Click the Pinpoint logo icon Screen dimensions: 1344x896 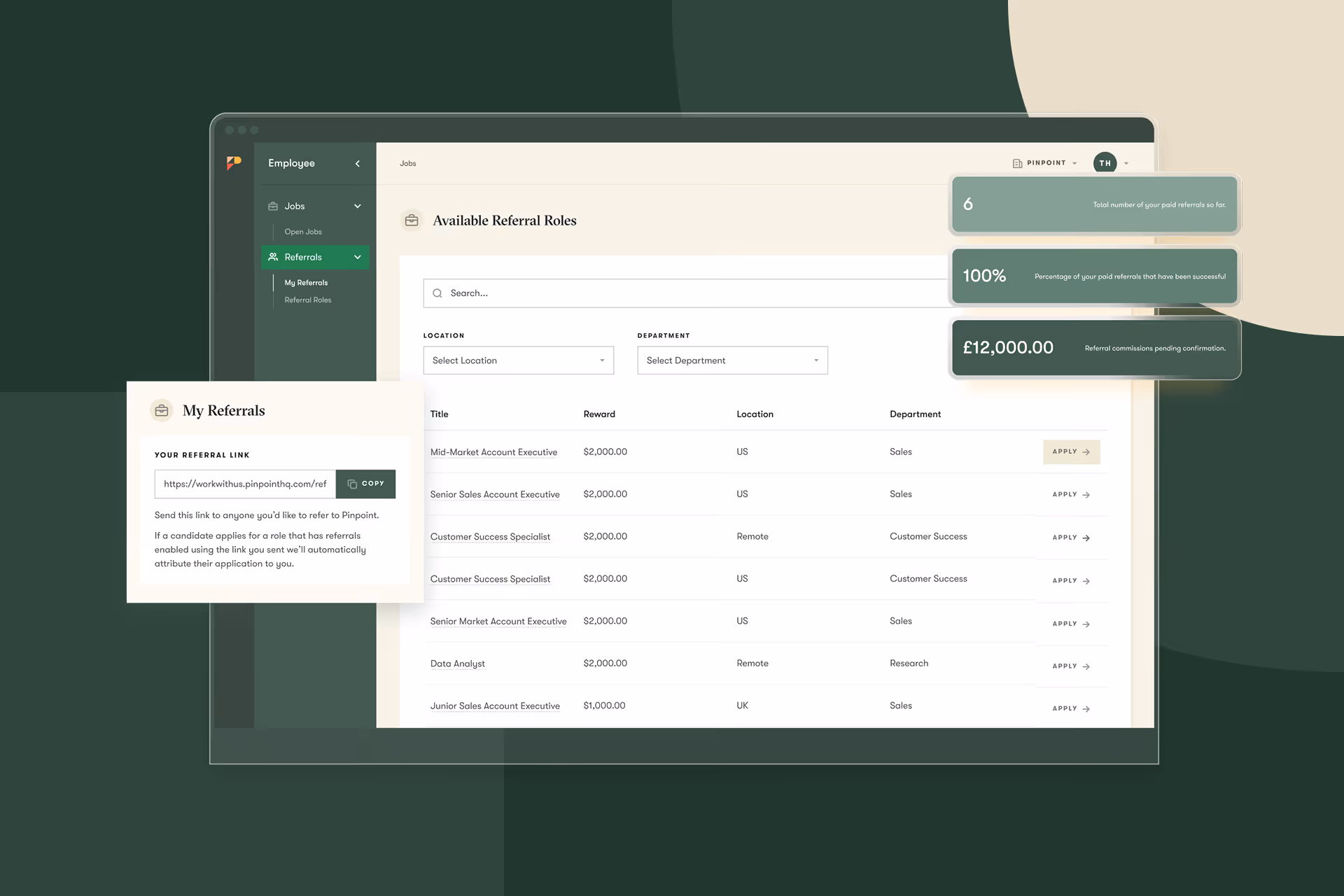pyautogui.click(x=234, y=162)
